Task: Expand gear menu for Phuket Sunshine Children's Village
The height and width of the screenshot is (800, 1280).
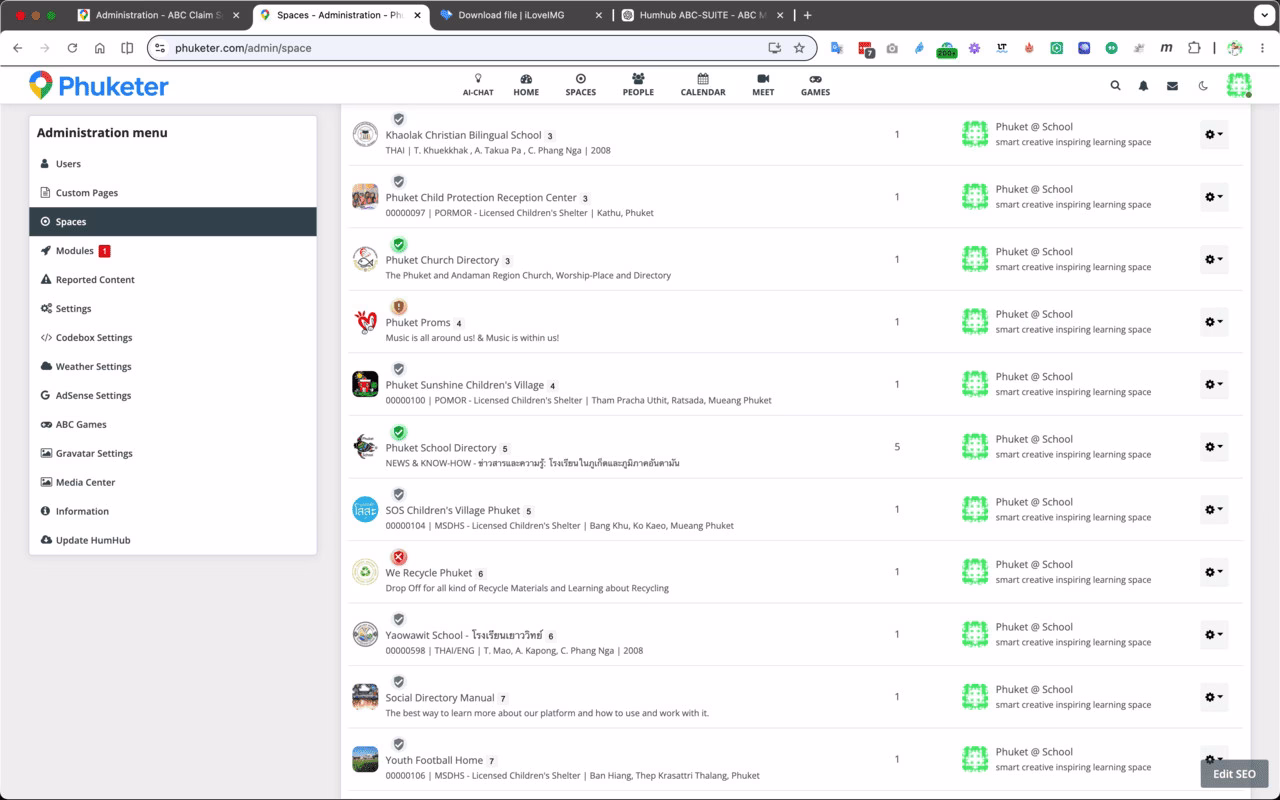Action: [1214, 384]
